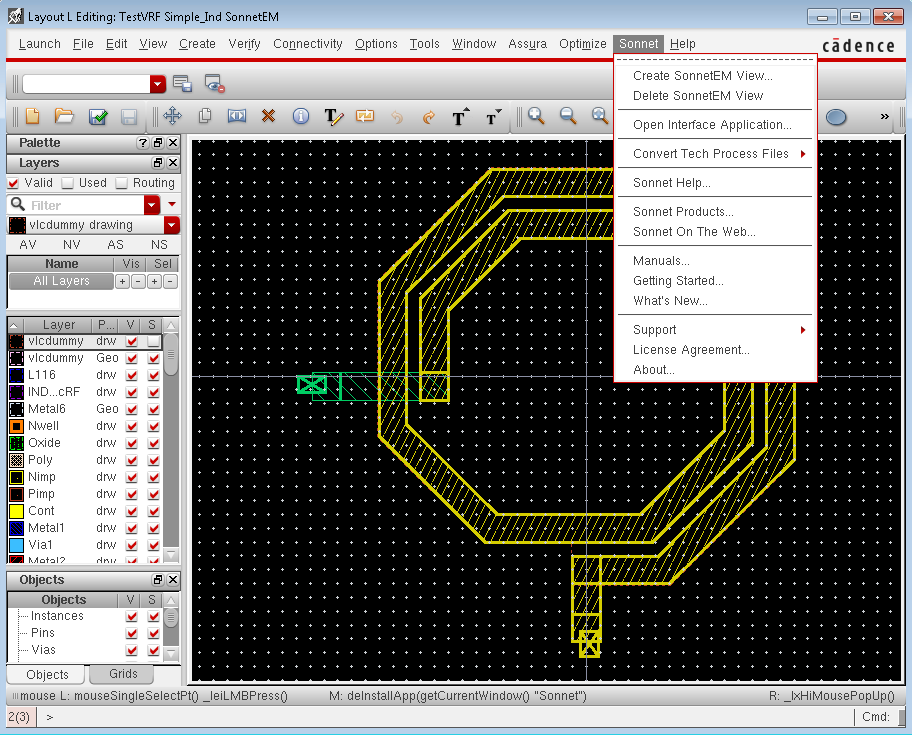The image size is (912, 735).
Task: Select the Copy tool icon
Action: pos(205,116)
